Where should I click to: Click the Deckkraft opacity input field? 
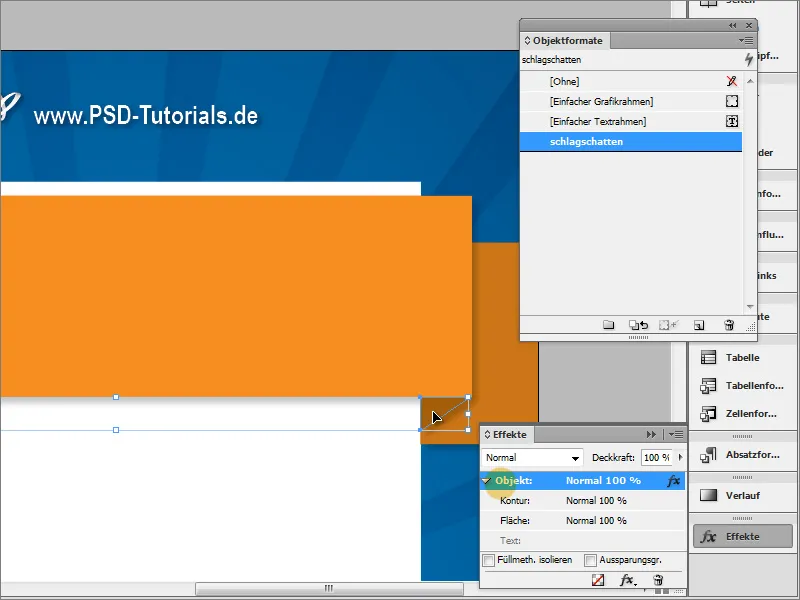pos(657,458)
